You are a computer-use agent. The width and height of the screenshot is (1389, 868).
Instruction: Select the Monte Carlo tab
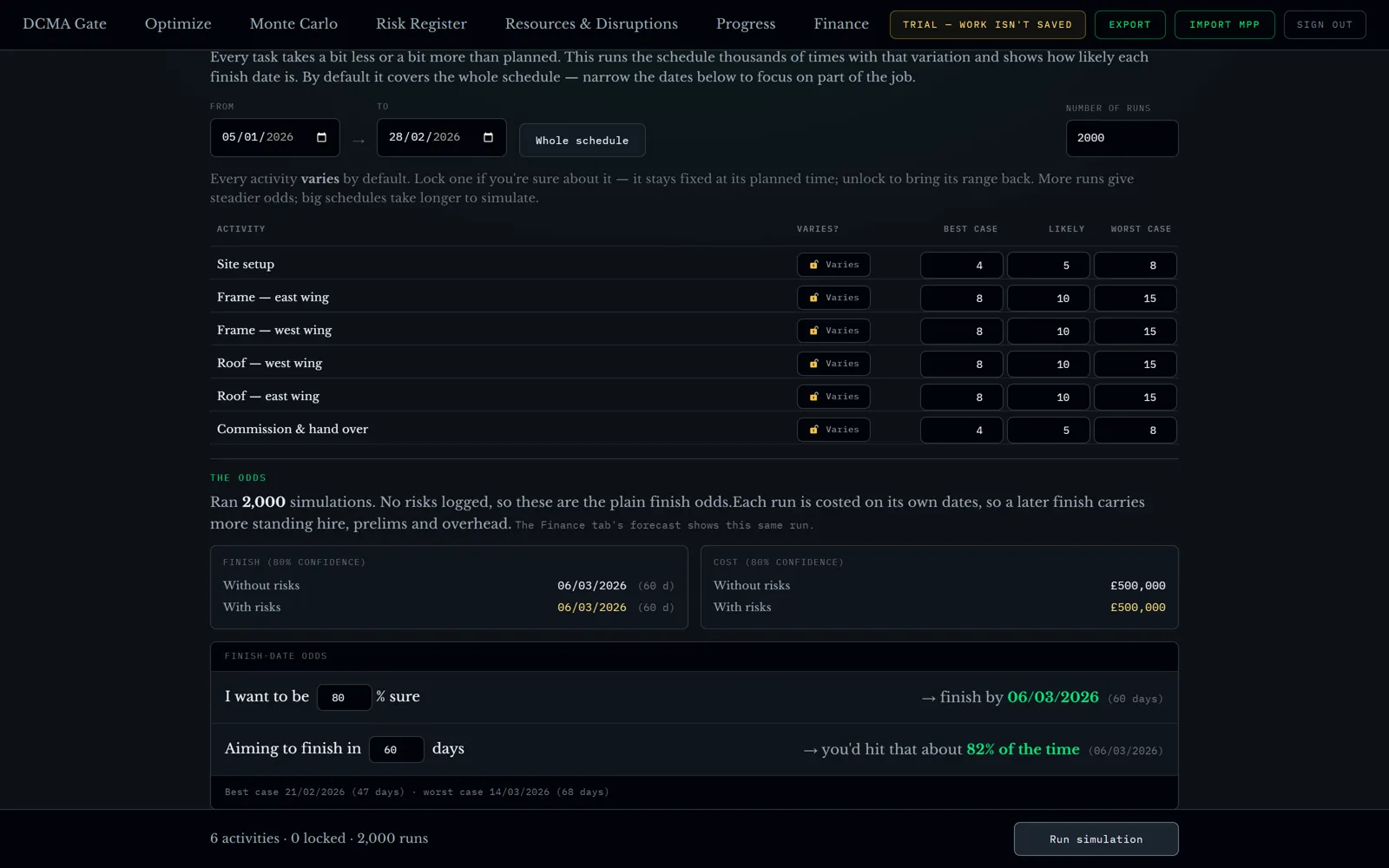click(x=293, y=23)
